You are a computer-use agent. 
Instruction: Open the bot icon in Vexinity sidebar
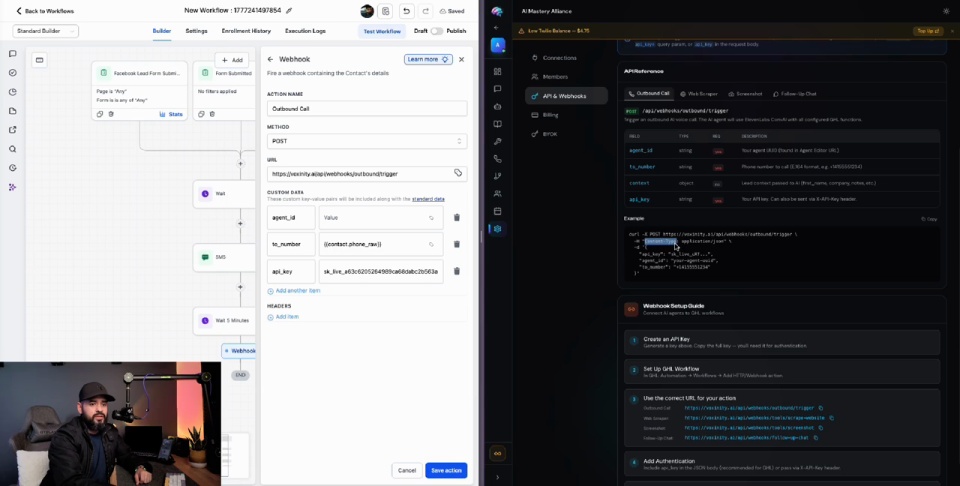(x=497, y=107)
